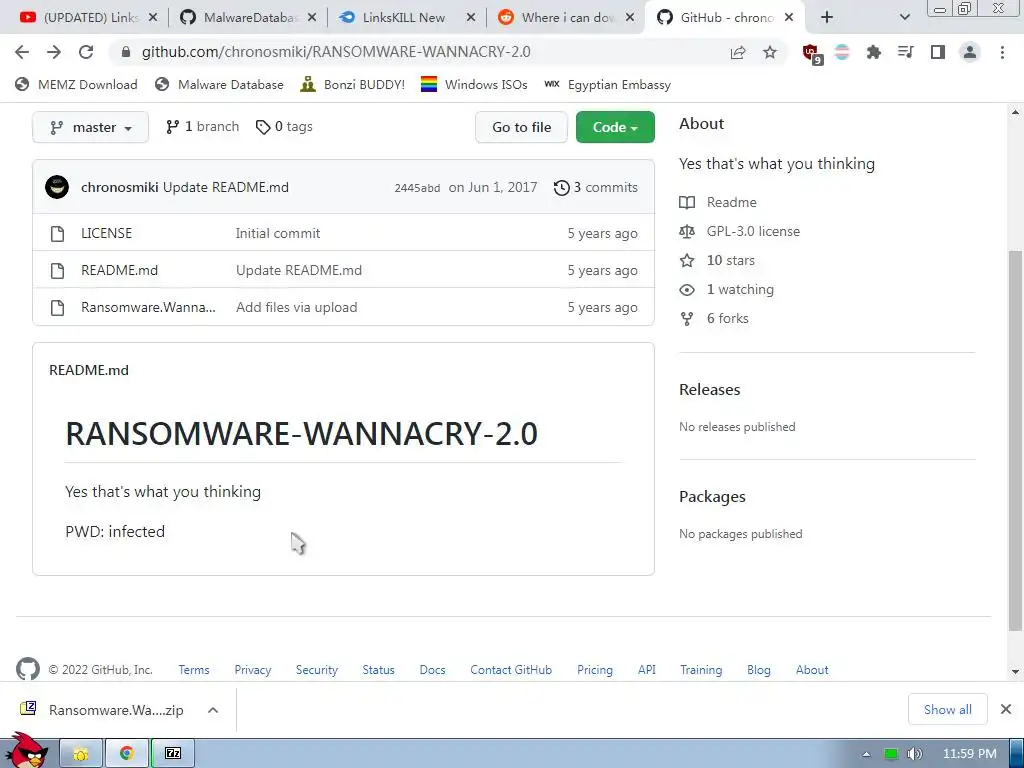1024x768 pixels.
Task: Click the eye icon beside 1 watching
Action: (x=687, y=290)
